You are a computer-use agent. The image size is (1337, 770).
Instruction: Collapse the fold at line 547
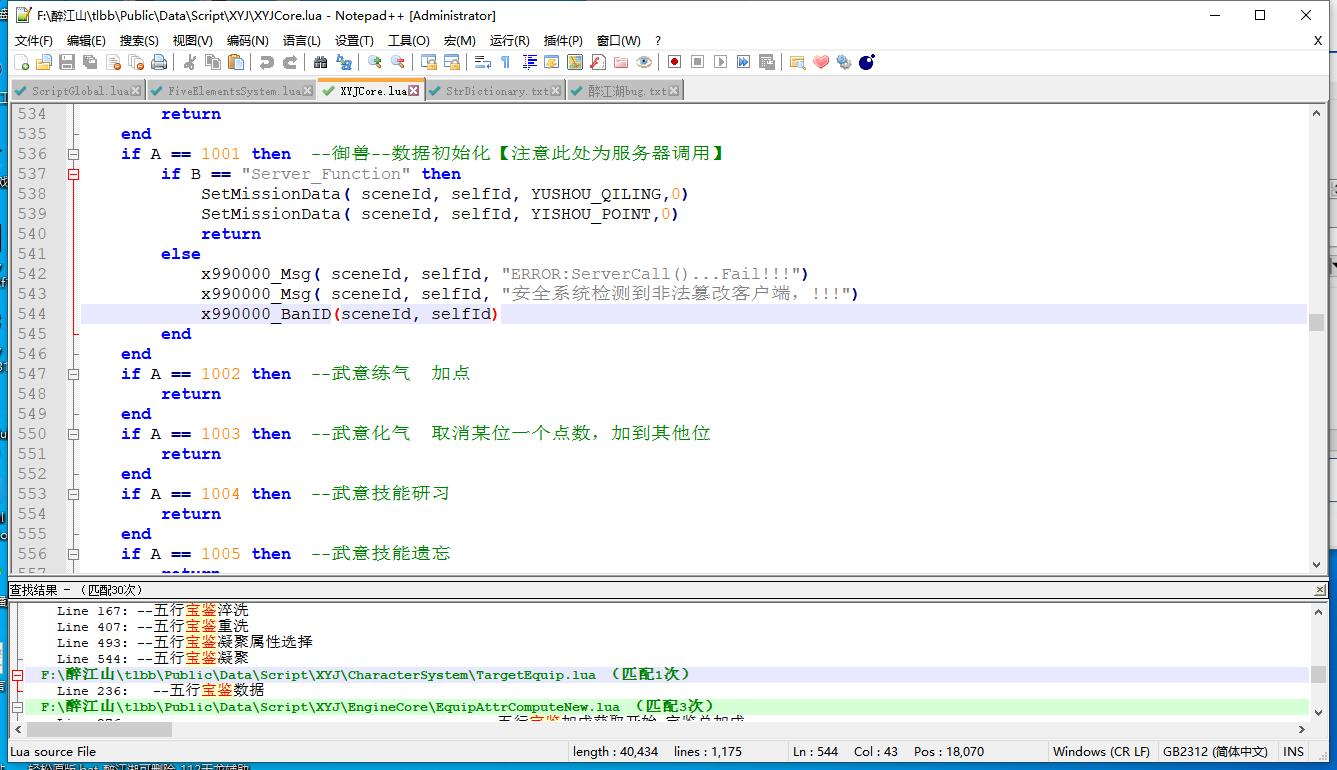pyautogui.click(x=73, y=374)
